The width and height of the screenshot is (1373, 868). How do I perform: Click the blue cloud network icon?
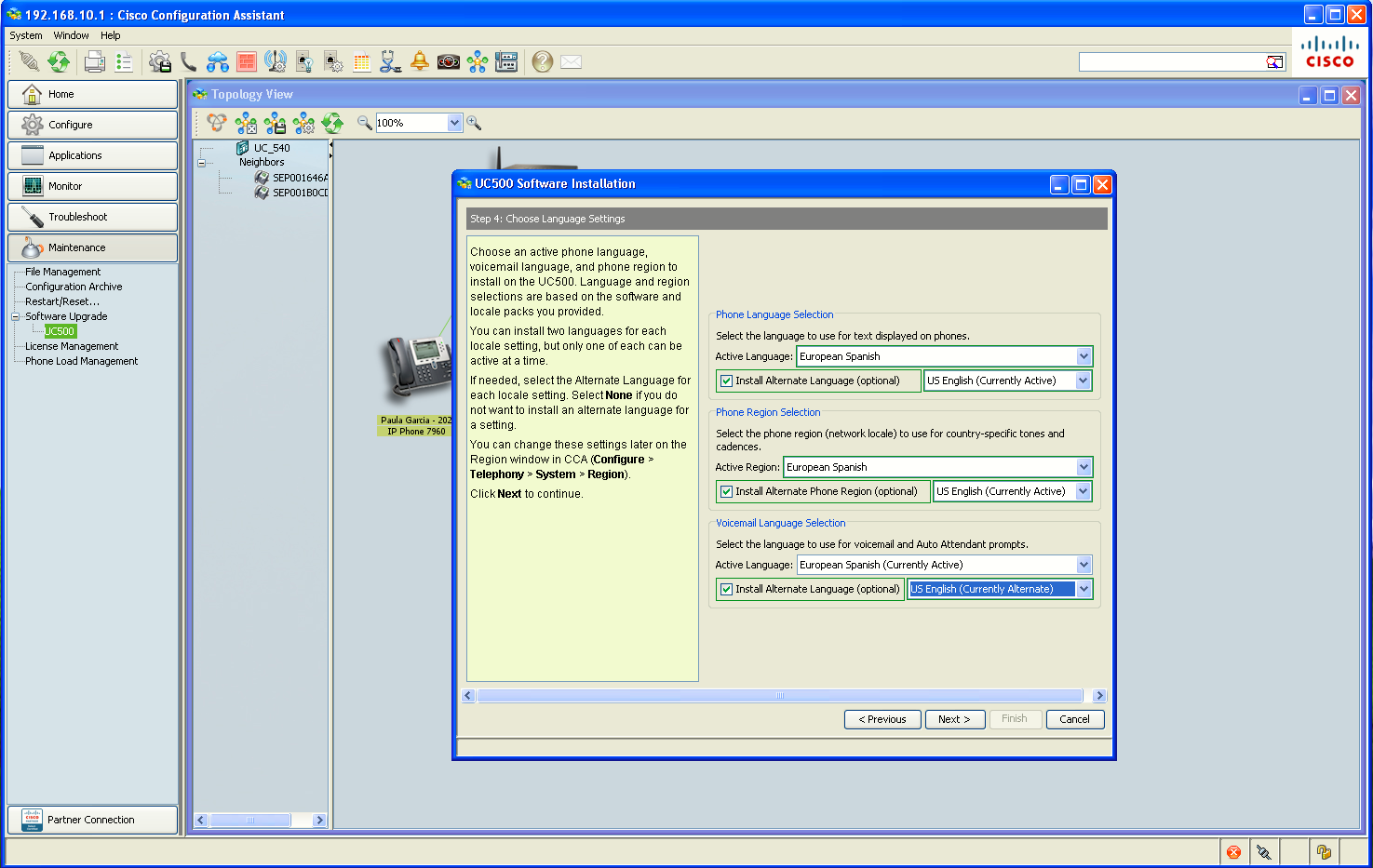218,61
